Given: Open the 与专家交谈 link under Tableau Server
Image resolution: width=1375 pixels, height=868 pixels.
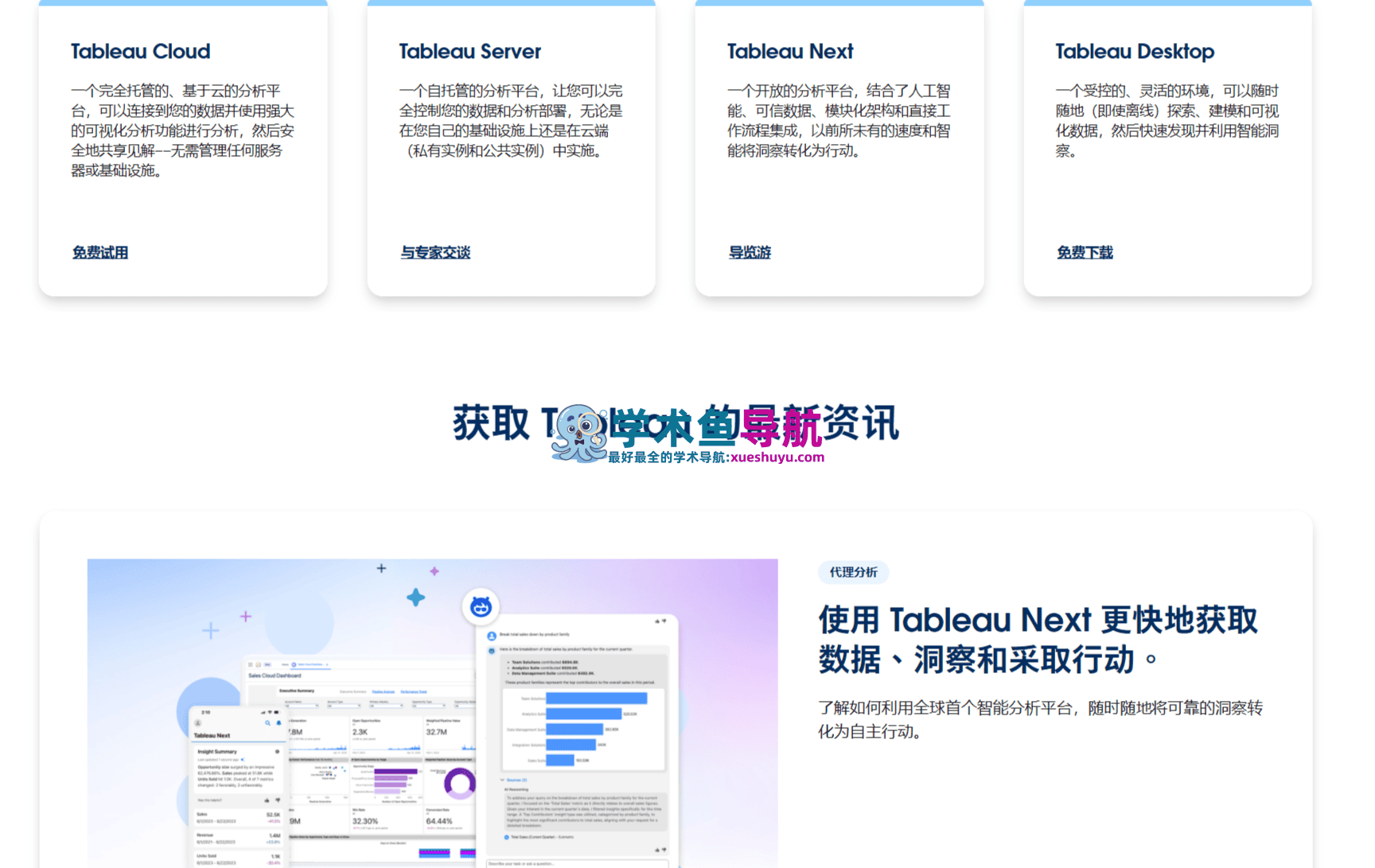Looking at the screenshot, I should coord(435,252).
